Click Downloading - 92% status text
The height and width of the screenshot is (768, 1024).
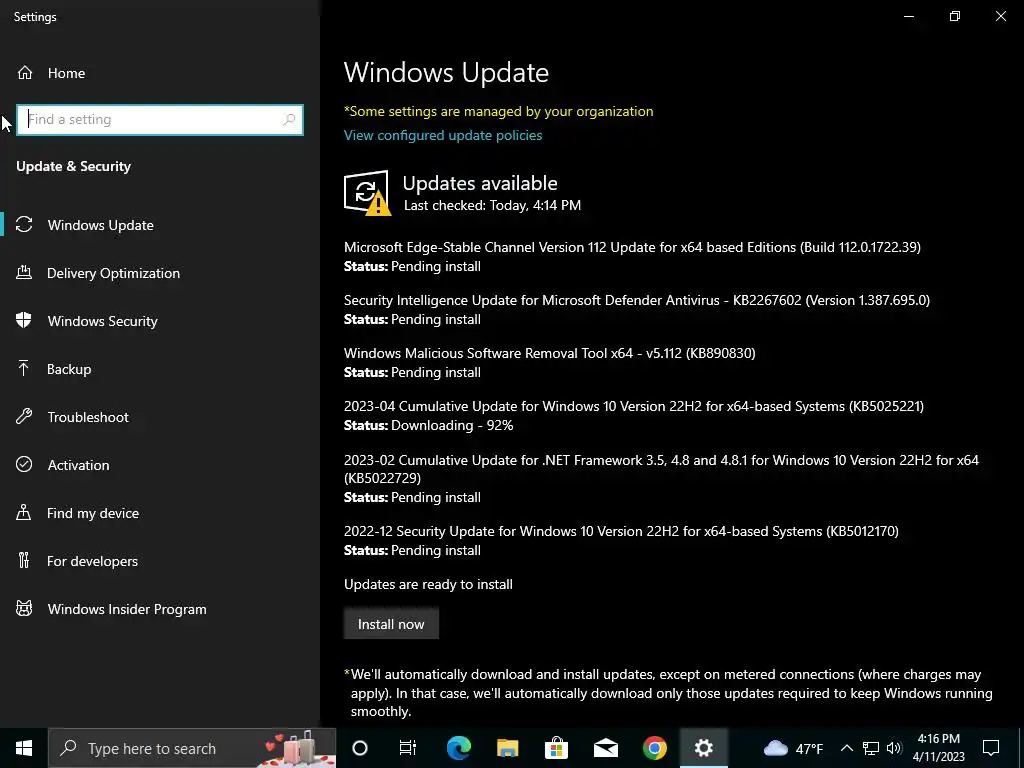point(452,425)
